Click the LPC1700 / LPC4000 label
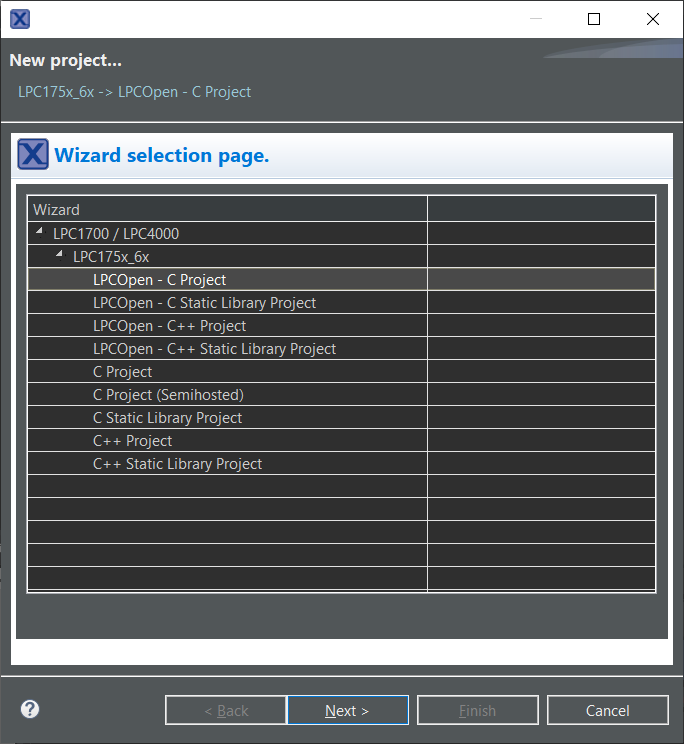Screen dimensions: 684x744 (x=116, y=233)
